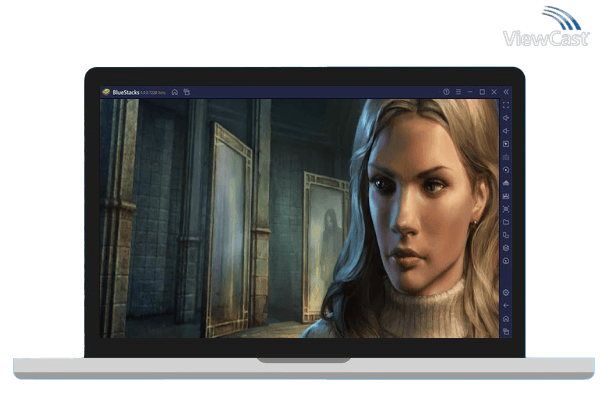Screen dimensions: 602x414
Task: Toggle fullscreen mode in BlueStacks sidebar
Action: click(506, 105)
